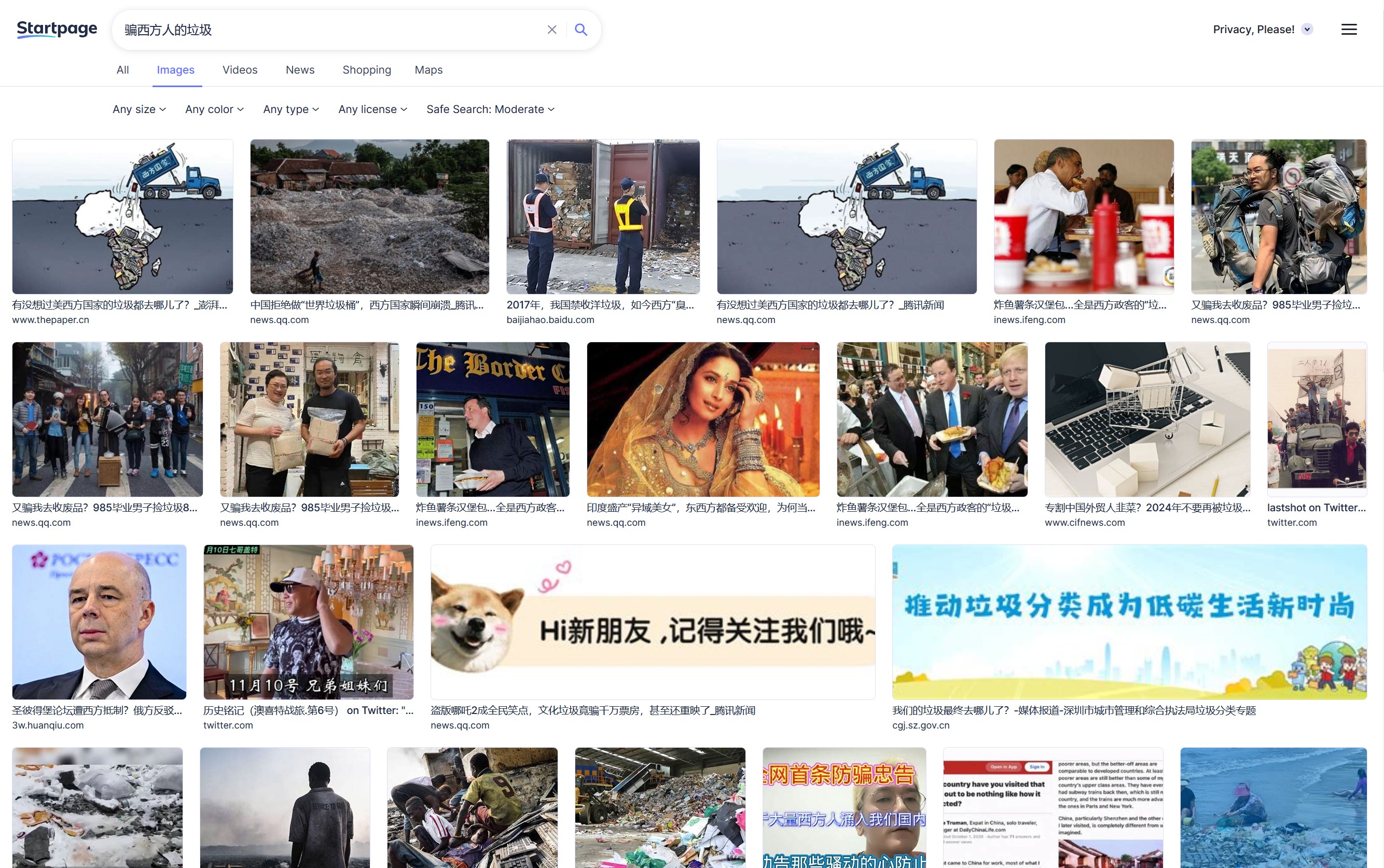1384x868 pixels.
Task: Click 3w.huanqiu.com source link
Action: 48,725
